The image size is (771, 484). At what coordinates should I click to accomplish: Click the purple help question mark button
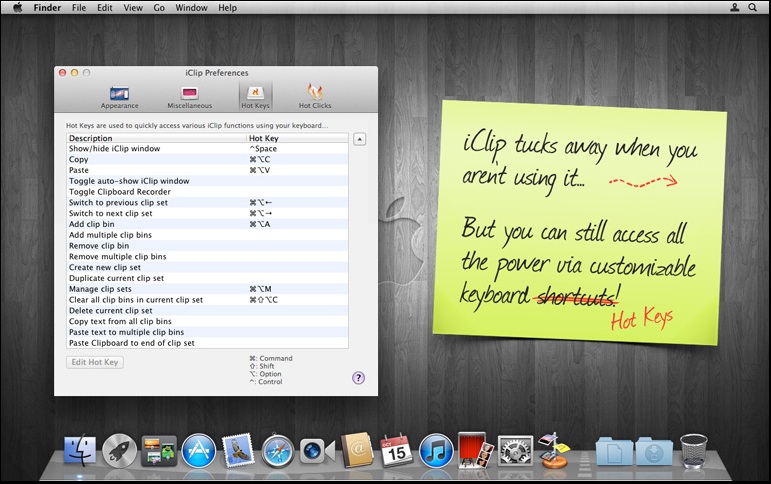pyautogui.click(x=358, y=378)
